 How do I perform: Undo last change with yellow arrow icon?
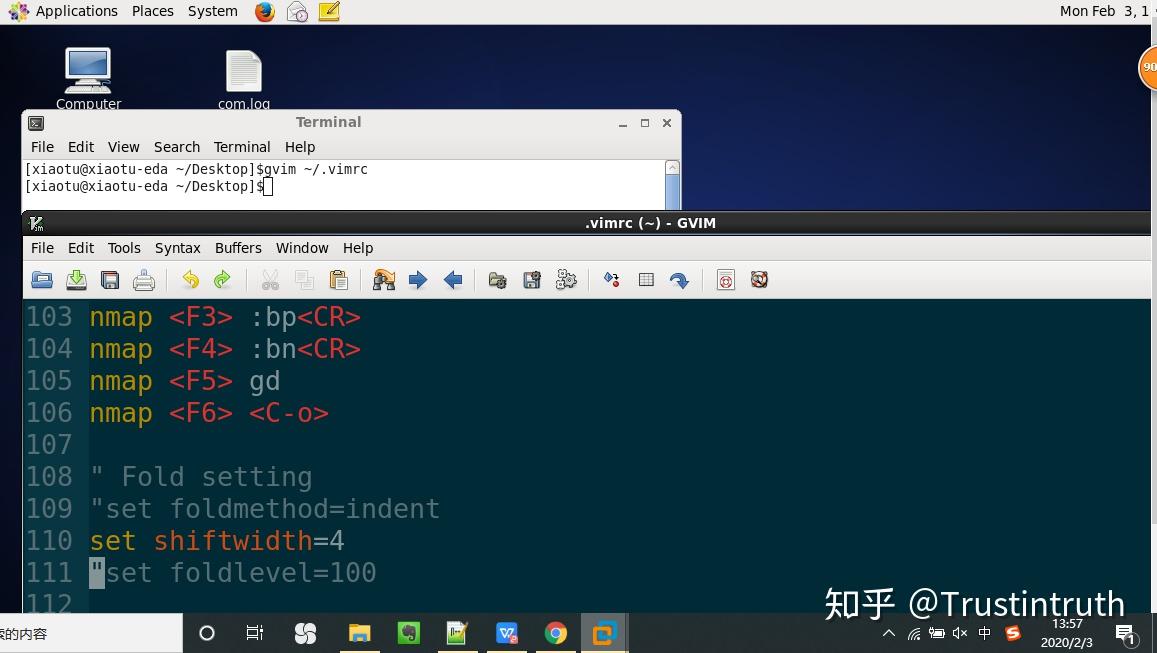pyautogui.click(x=190, y=280)
